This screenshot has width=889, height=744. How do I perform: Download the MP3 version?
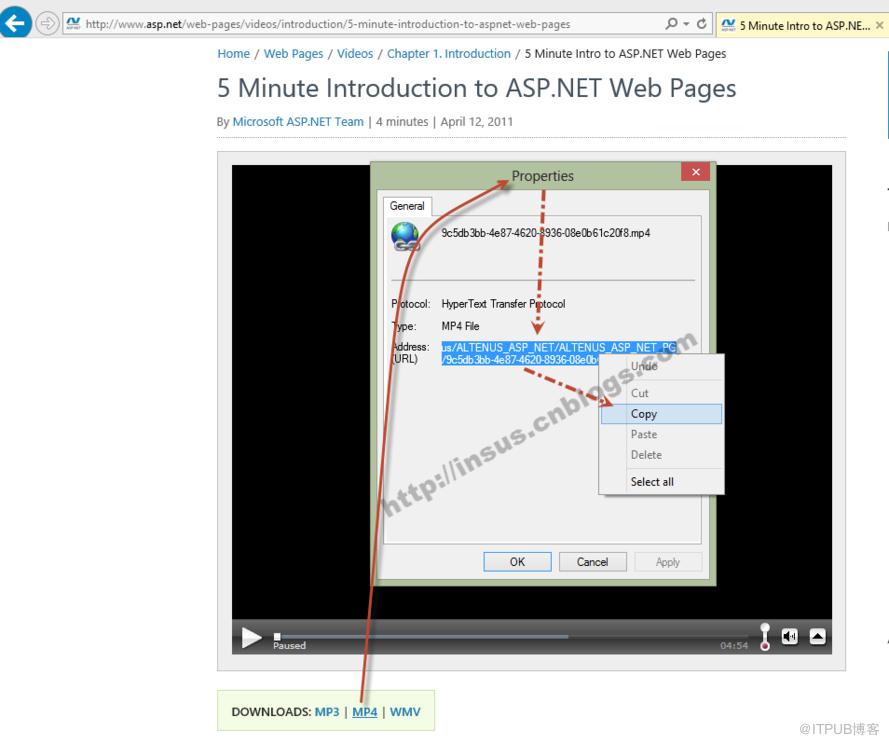[327, 712]
